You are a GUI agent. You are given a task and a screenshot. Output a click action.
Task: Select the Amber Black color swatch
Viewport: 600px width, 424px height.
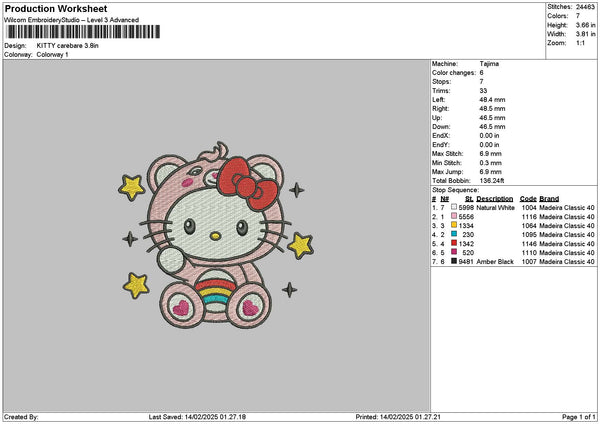[454, 261]
